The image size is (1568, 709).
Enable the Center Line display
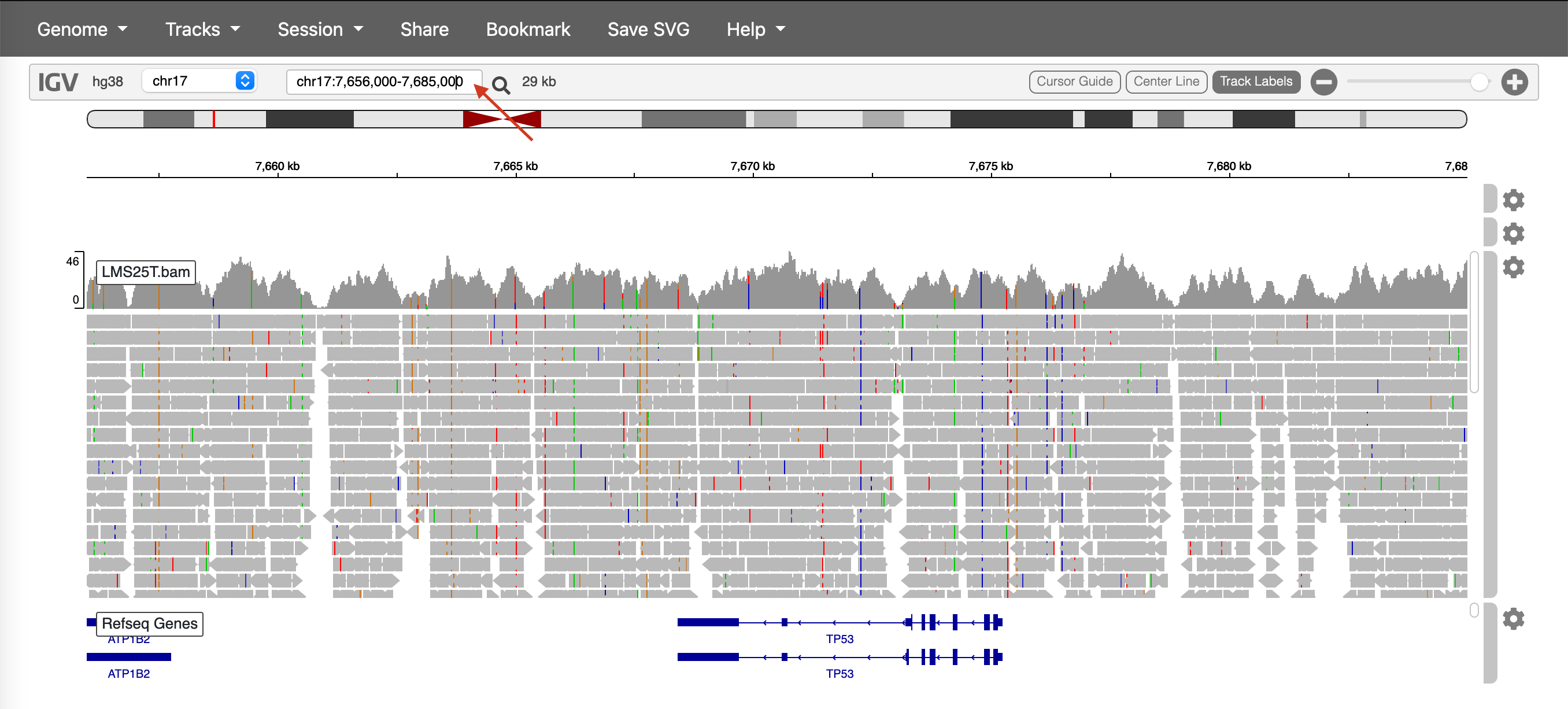coord(1166,82)
